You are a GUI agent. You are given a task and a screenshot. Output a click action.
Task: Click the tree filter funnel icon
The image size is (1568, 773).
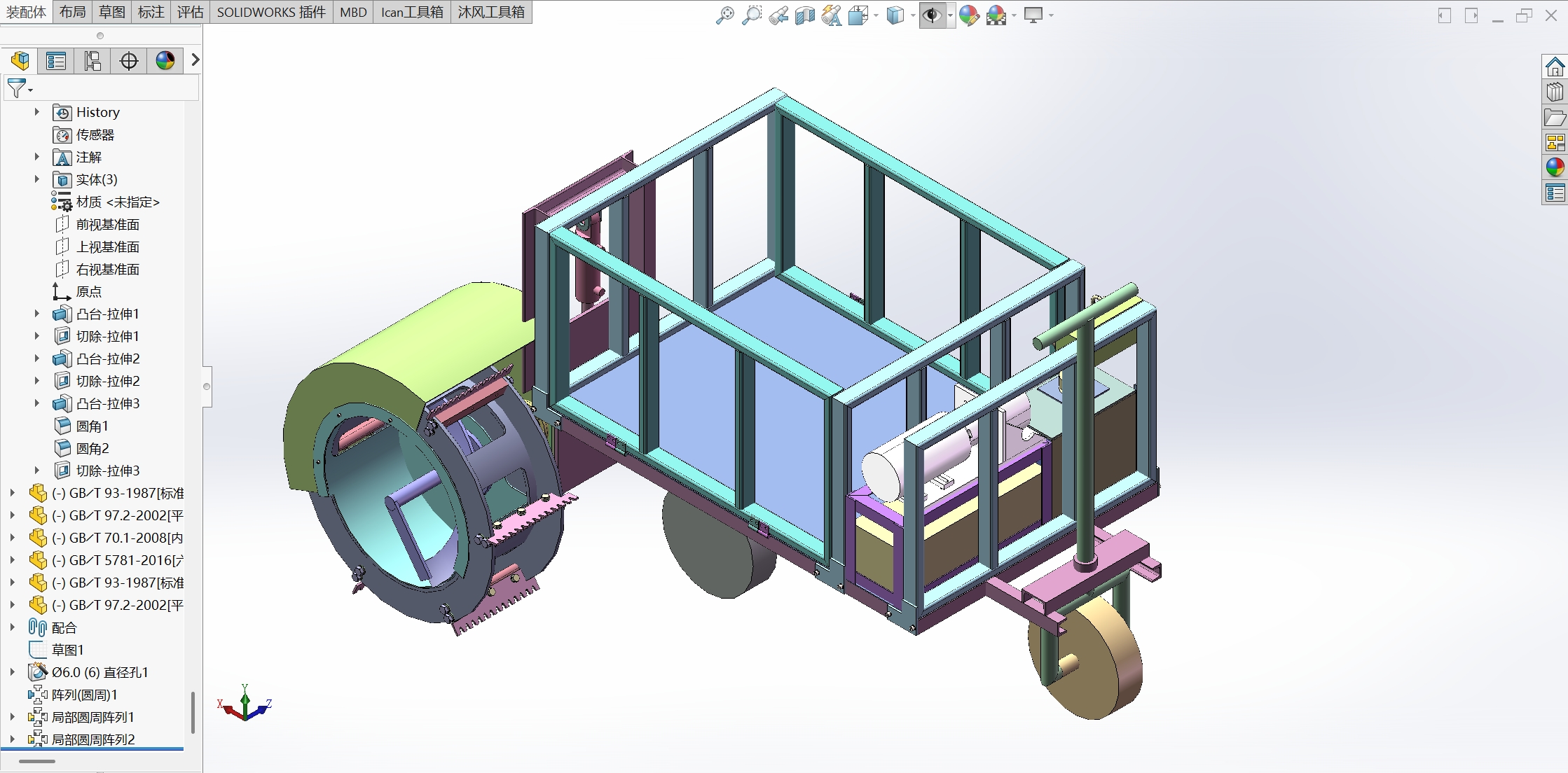pyautogui.click(x=17, y=88)
